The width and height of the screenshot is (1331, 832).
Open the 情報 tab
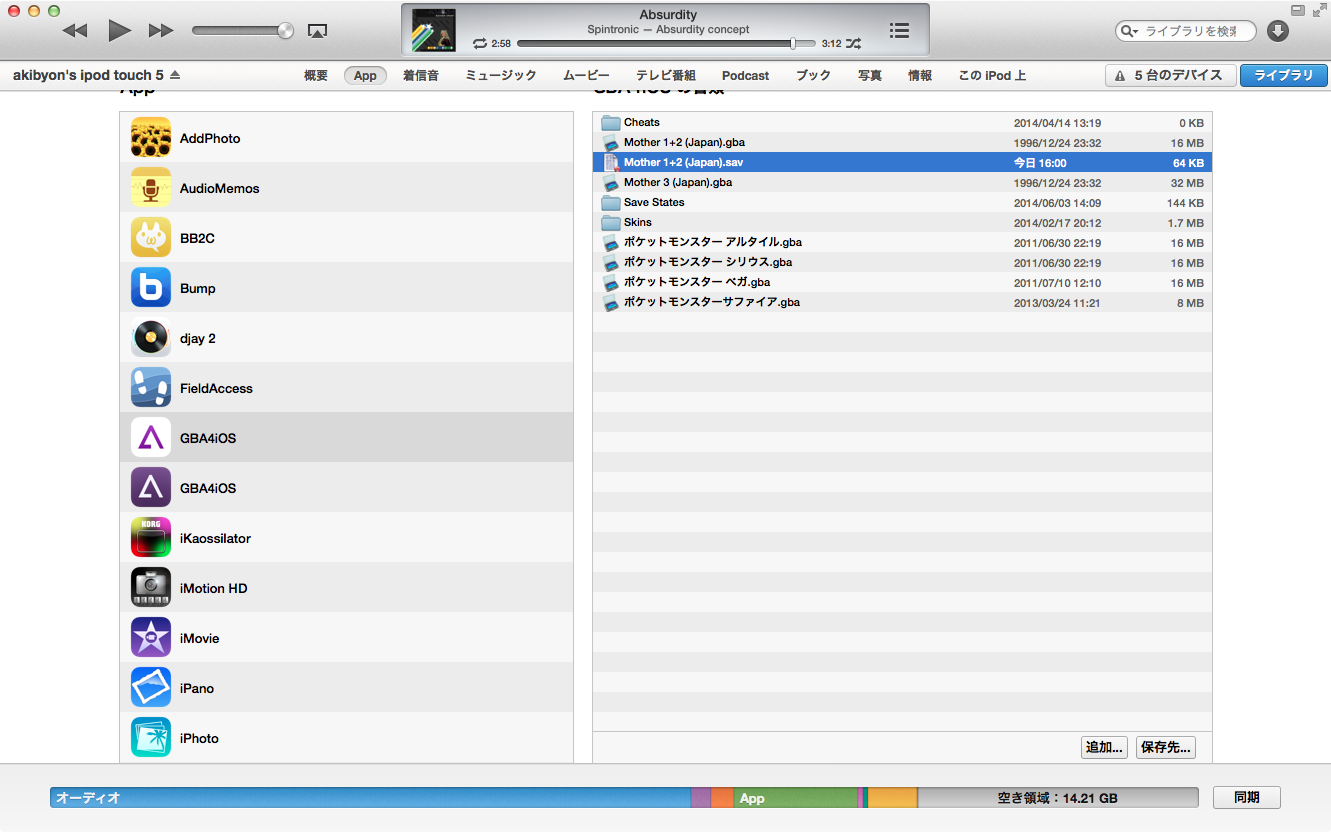[920, 76]
